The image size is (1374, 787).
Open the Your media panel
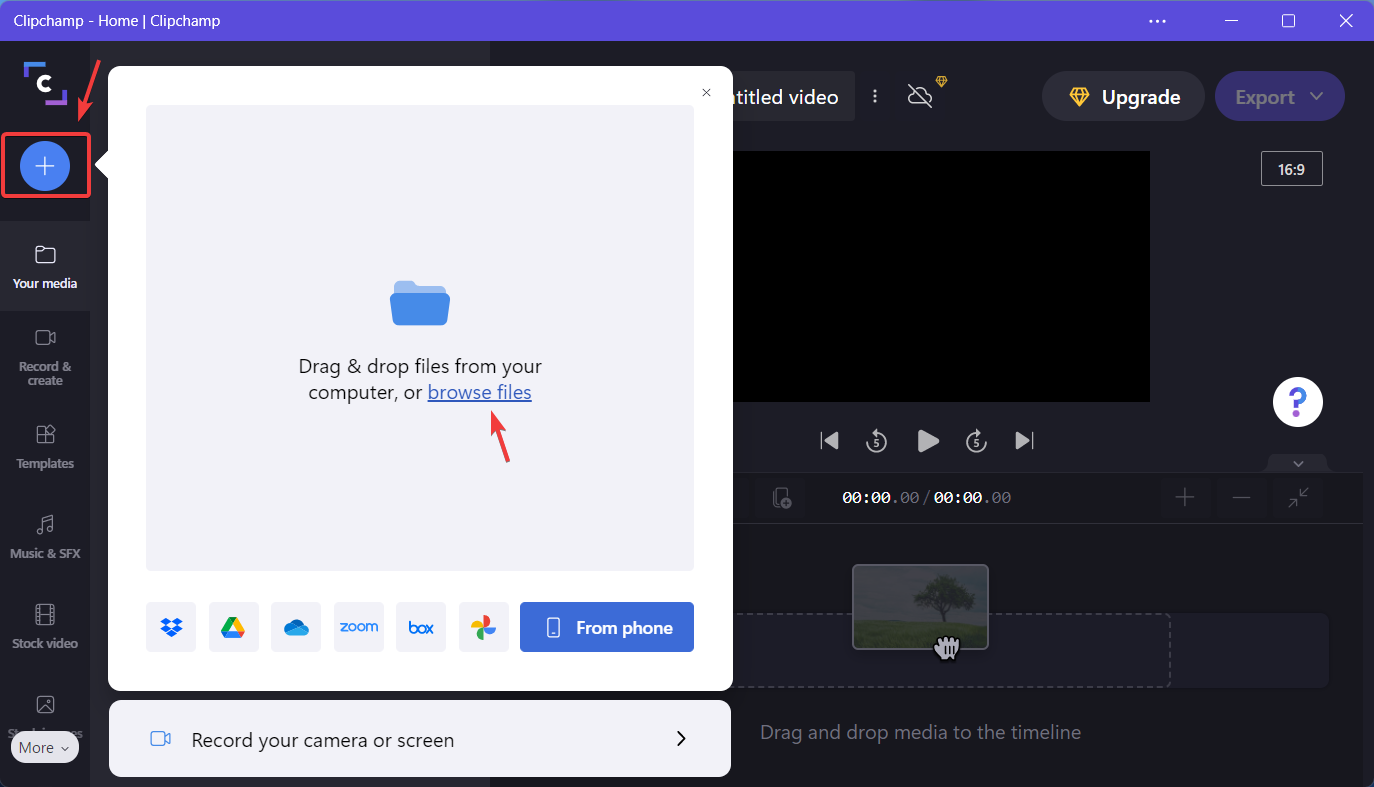coord(44,266)
